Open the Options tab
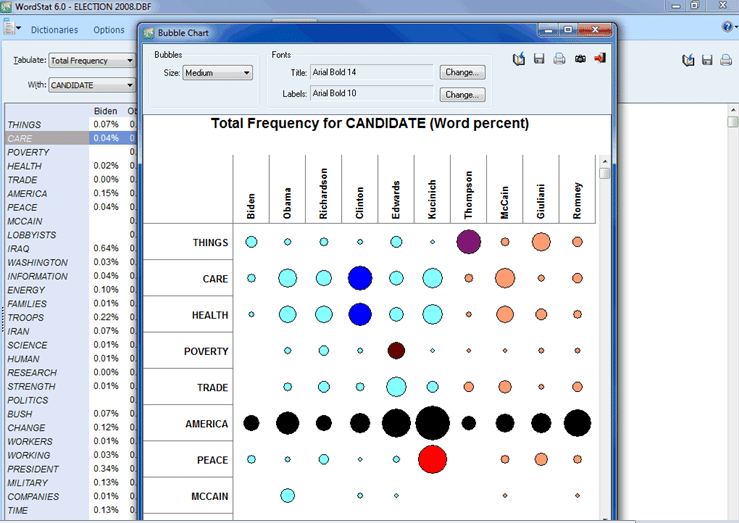739x523 pixels. [x=109, y=30]
